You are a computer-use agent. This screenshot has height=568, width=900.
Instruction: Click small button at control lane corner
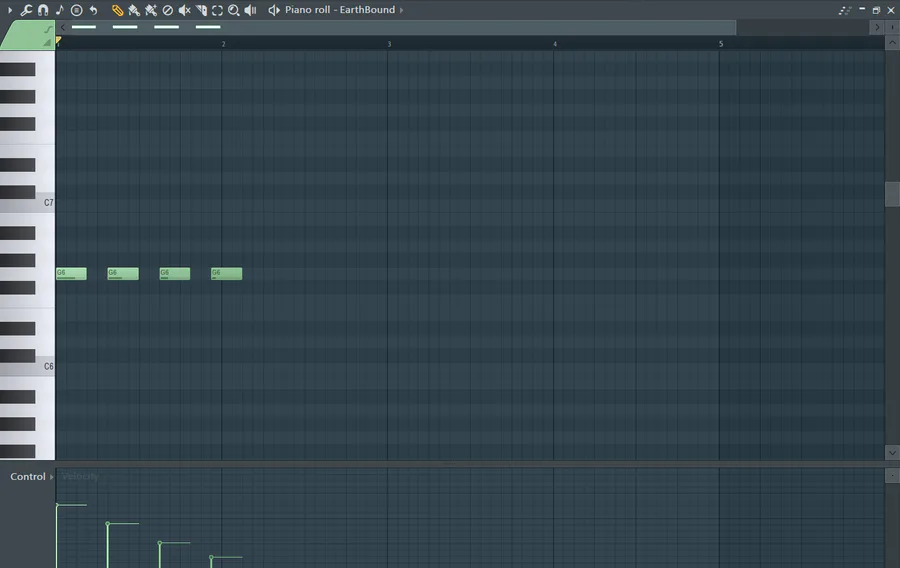coord(892,475)
